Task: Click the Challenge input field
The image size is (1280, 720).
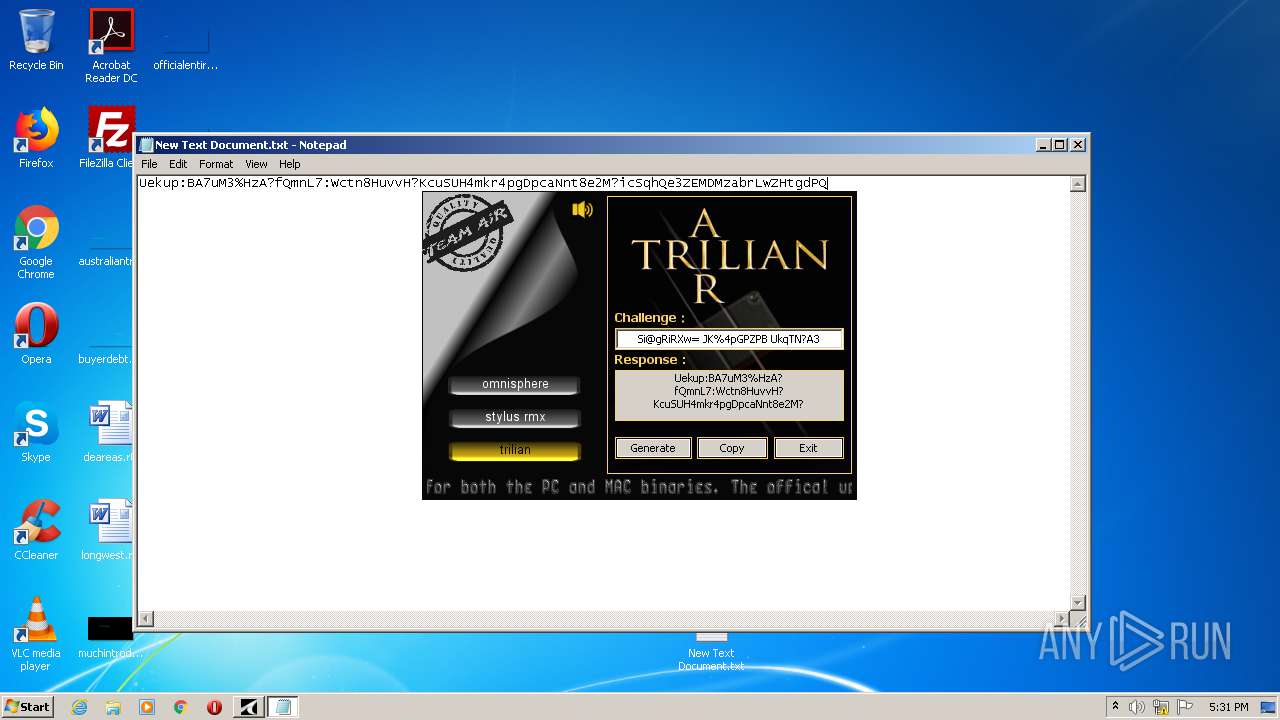Action: [x=729, y=339]
